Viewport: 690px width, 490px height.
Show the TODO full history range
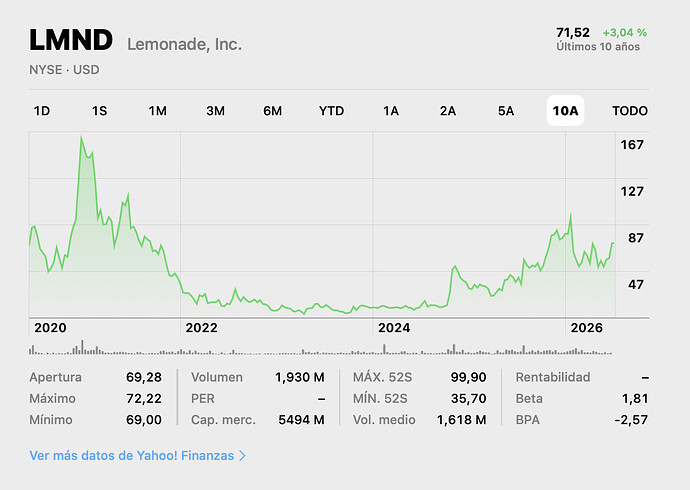pos(630,111)
